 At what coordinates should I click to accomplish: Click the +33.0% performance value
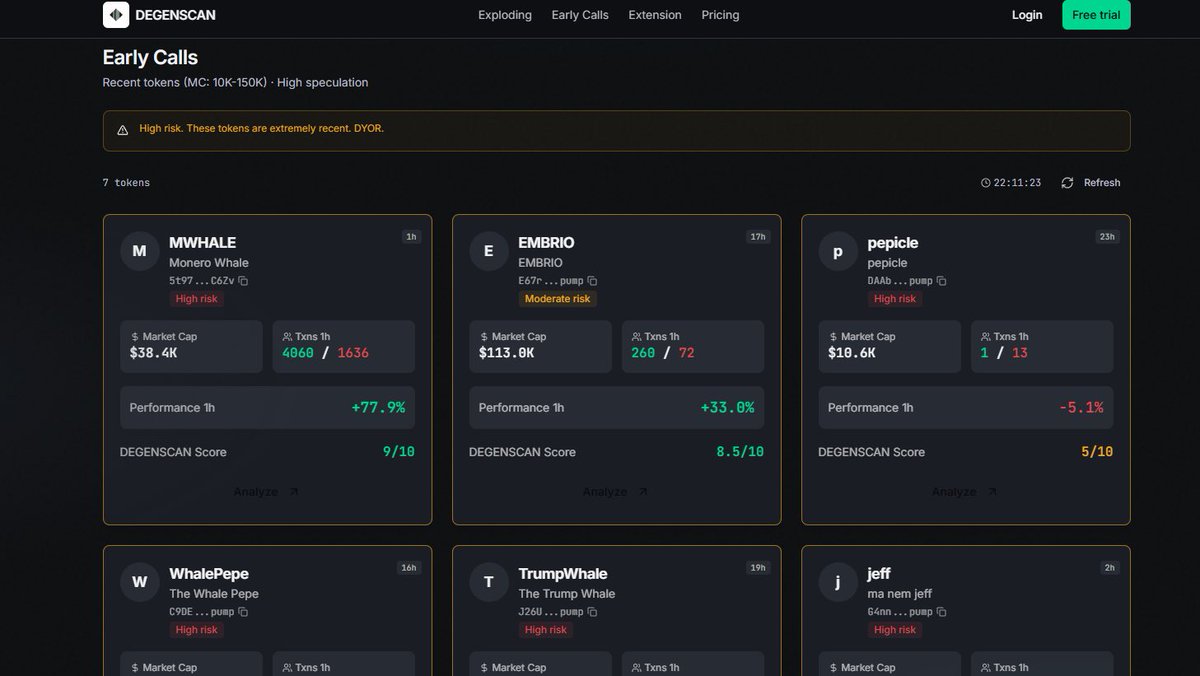pos(727,408)
